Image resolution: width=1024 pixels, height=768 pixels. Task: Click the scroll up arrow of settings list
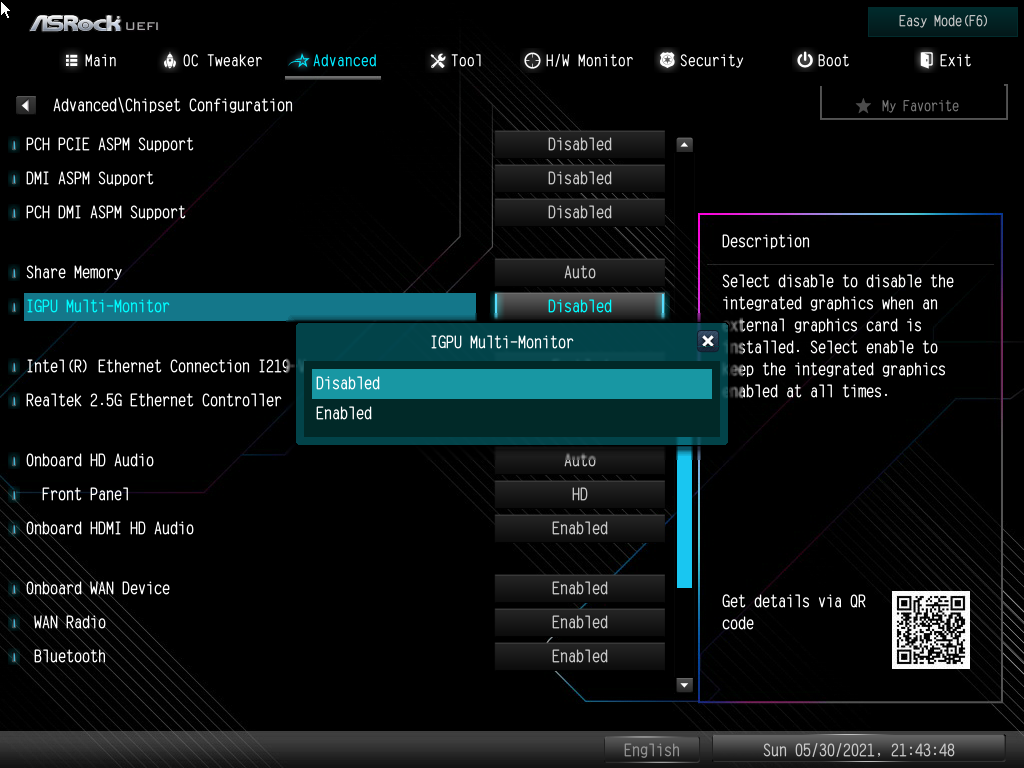tap(684, 144)
